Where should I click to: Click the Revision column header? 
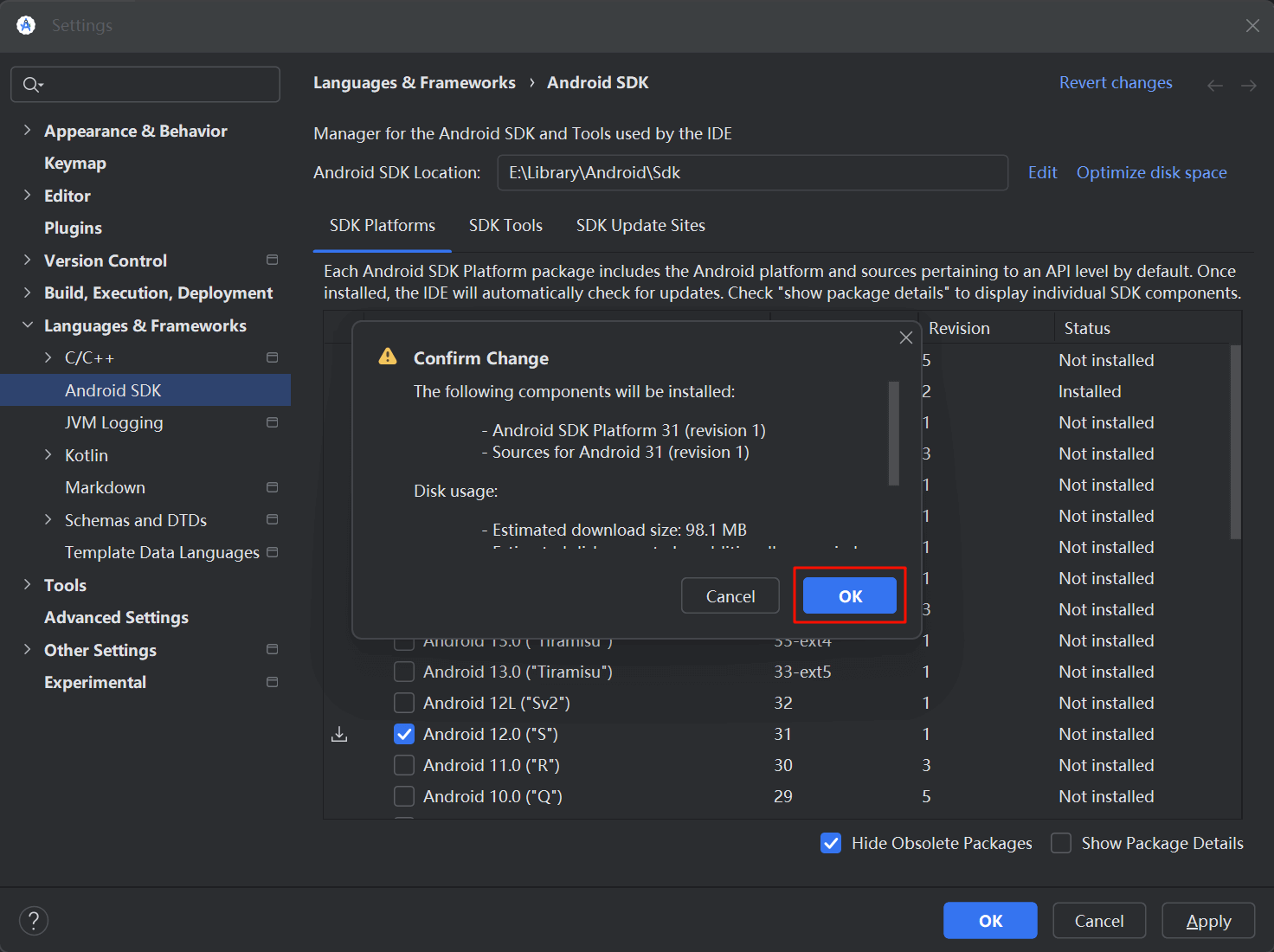click(959, 328)
